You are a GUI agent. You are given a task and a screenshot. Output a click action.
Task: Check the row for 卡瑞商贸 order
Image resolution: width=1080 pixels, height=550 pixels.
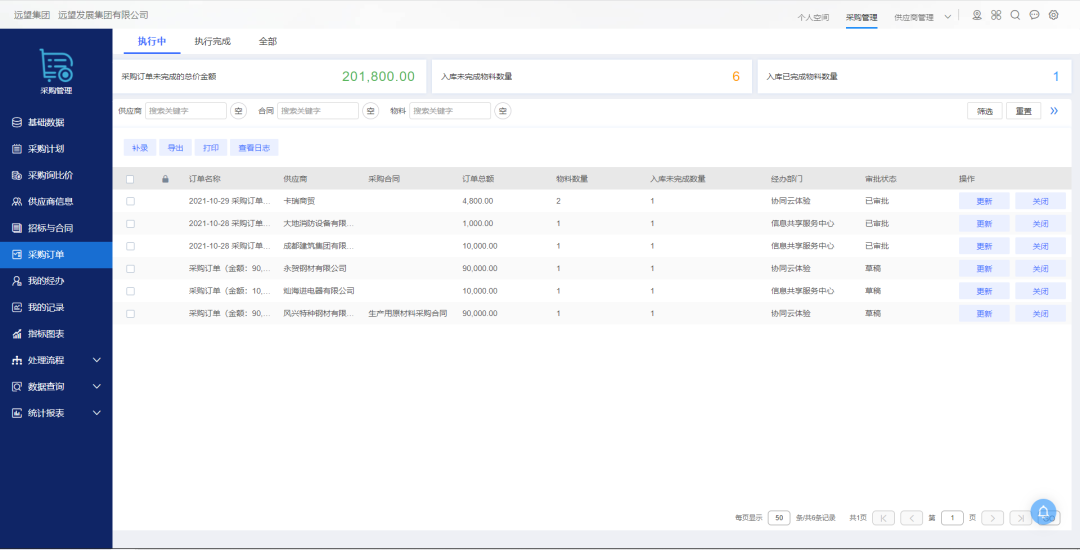[x=130, y=201]
